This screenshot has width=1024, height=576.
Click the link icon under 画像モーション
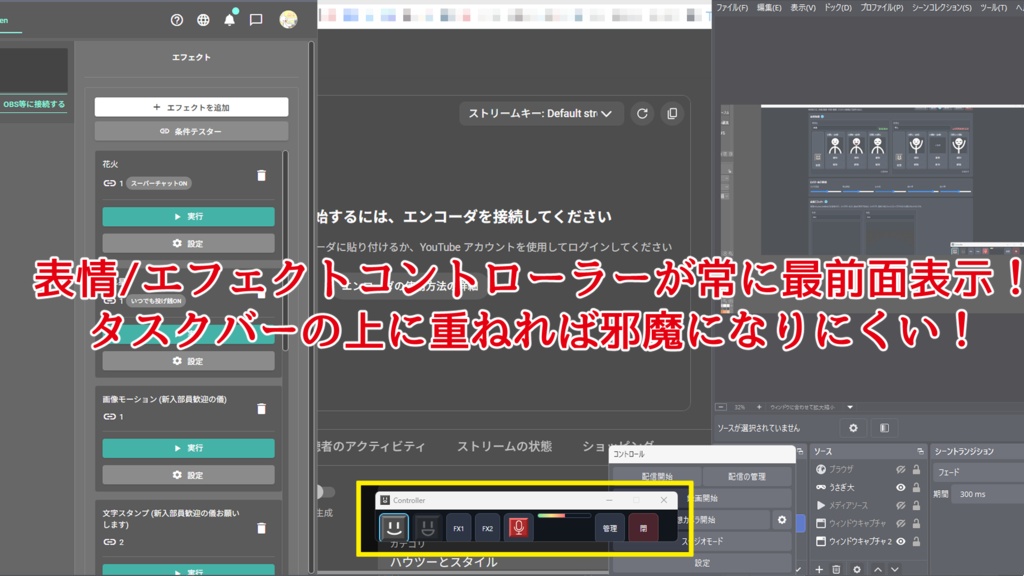[110, 417]
